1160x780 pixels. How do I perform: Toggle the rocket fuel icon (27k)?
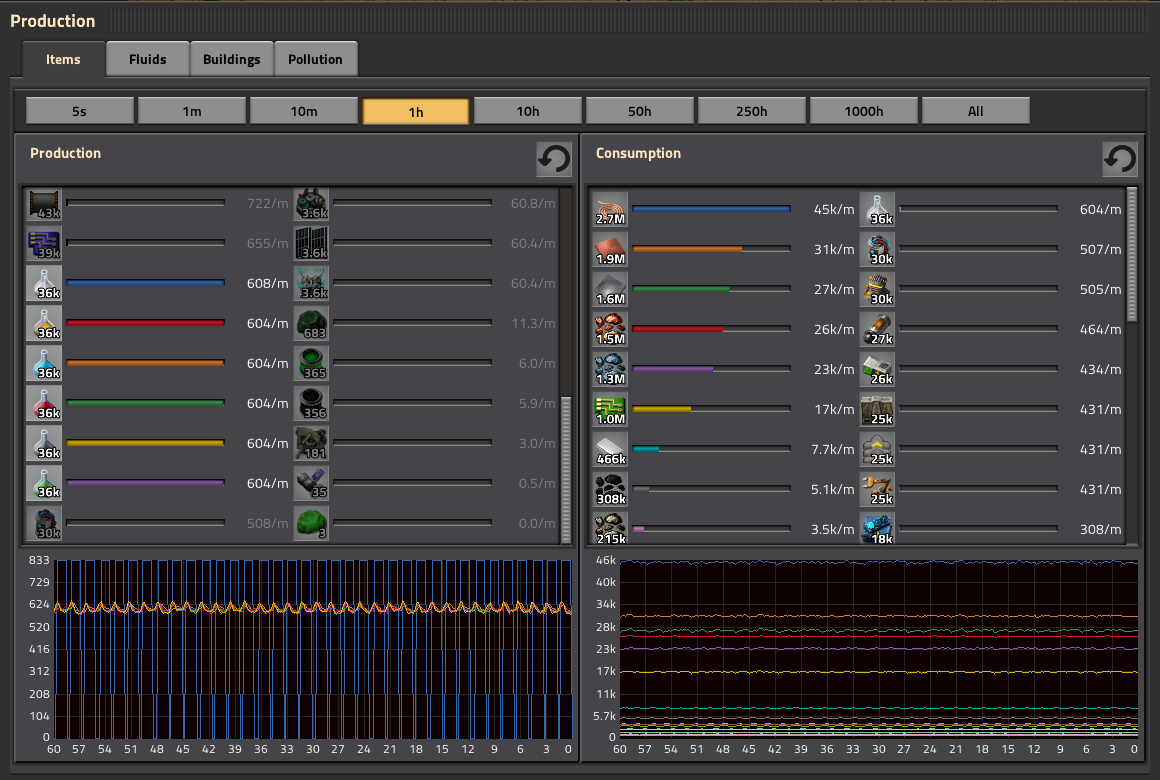(x=877, y=329)
